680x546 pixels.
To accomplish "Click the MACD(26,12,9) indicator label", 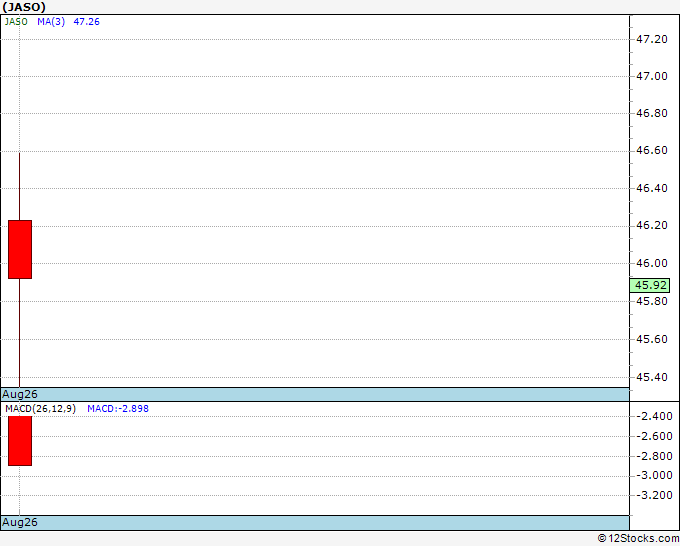I will (40, 409).
